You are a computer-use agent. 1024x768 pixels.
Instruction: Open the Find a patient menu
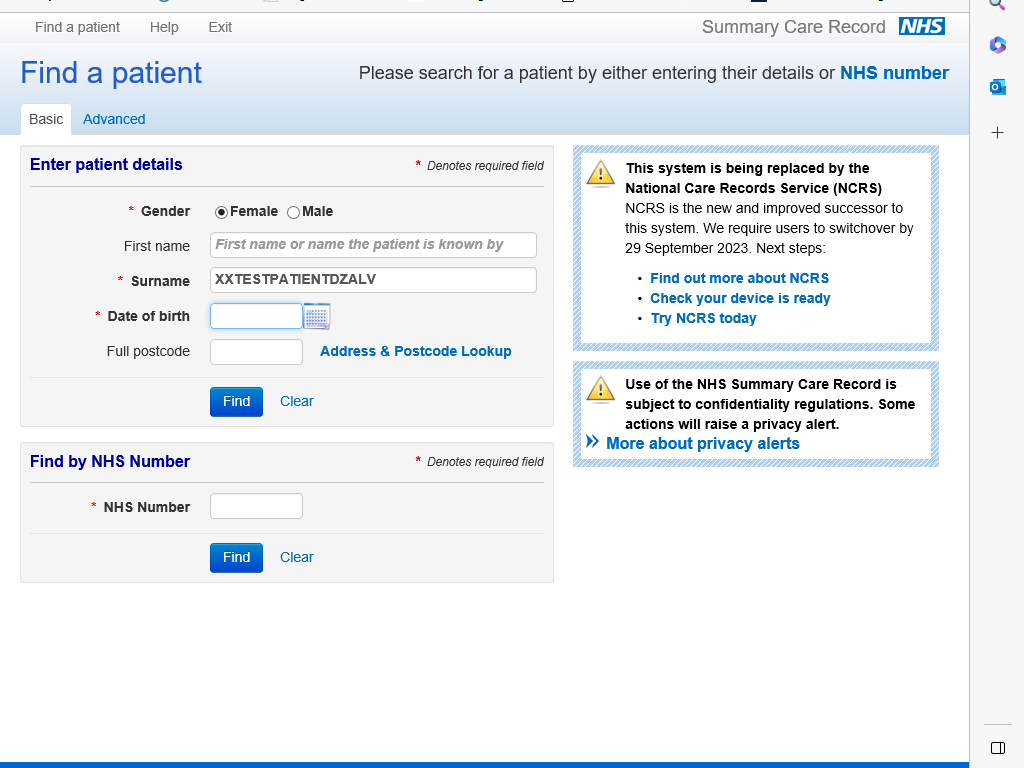click(x=77, y=27)
